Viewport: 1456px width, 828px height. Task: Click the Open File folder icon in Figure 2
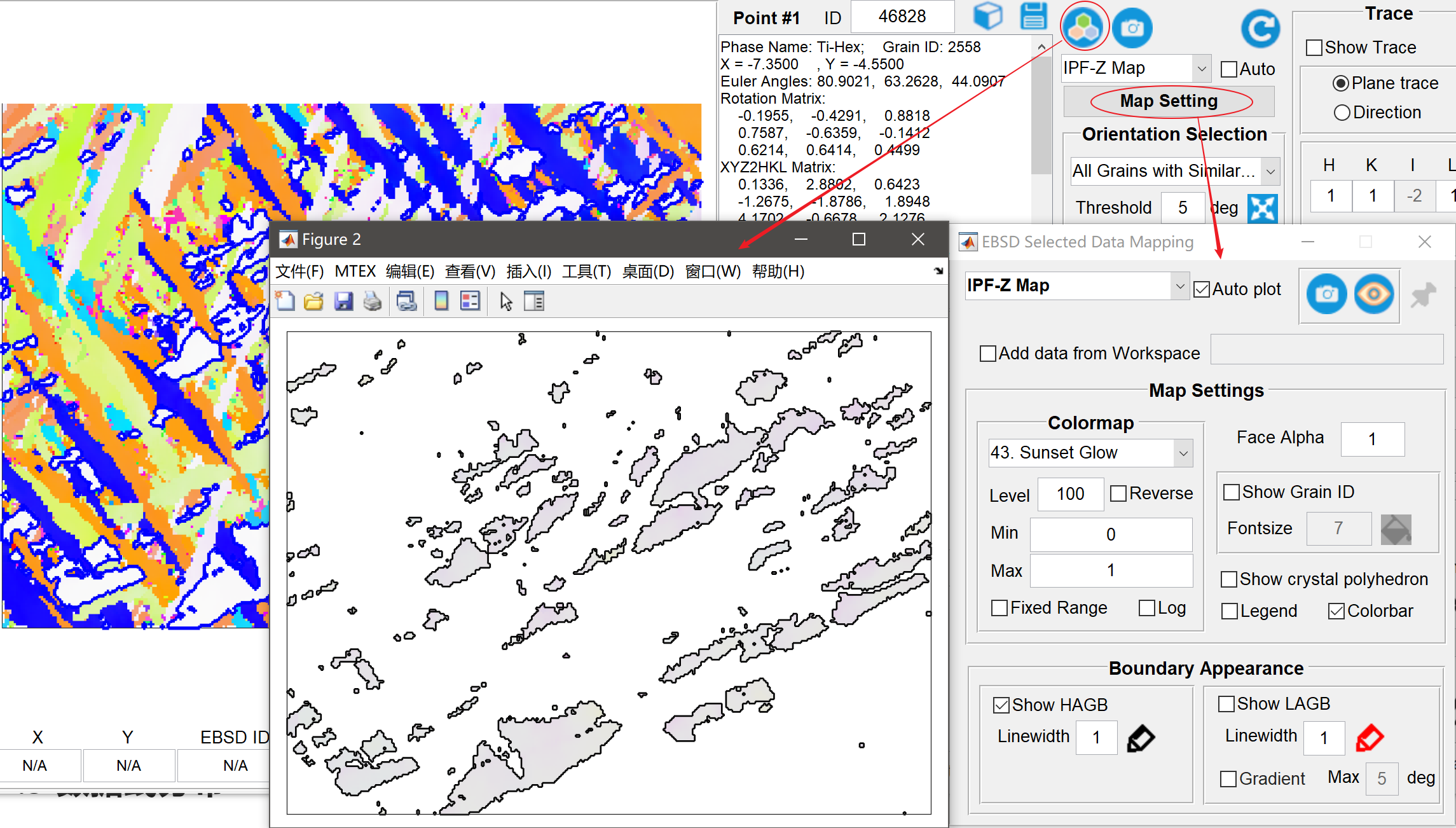click(314, 301)
